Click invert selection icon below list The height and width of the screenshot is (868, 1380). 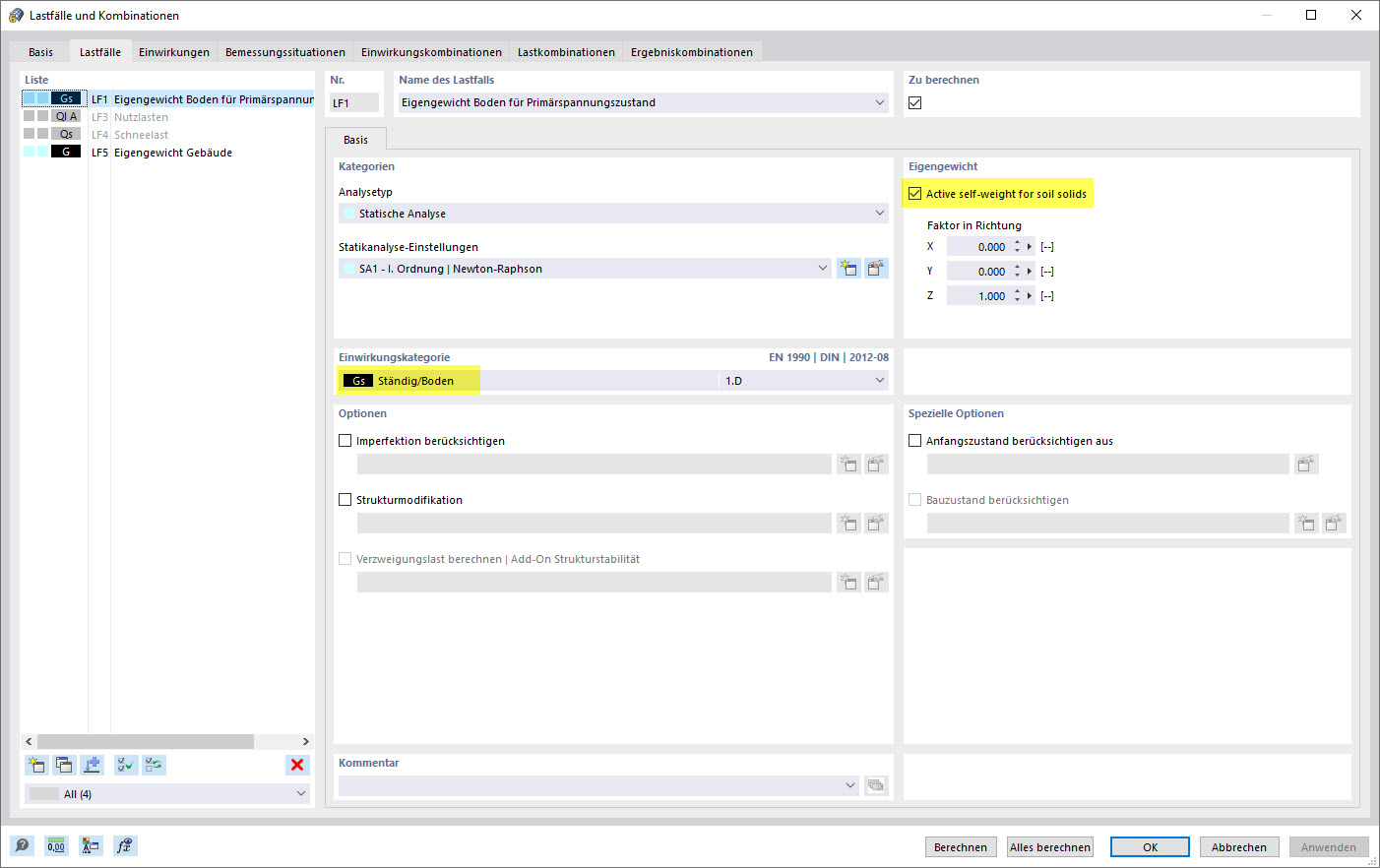pyautogui.click(x=155, y=765)
